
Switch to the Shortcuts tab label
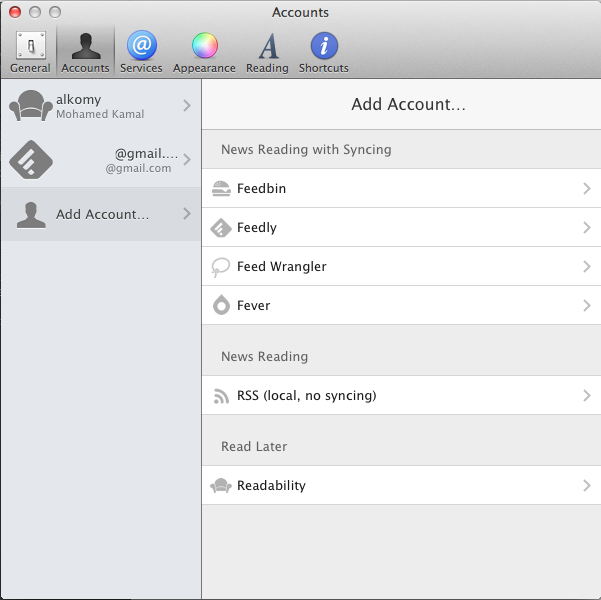click(324, 68)
